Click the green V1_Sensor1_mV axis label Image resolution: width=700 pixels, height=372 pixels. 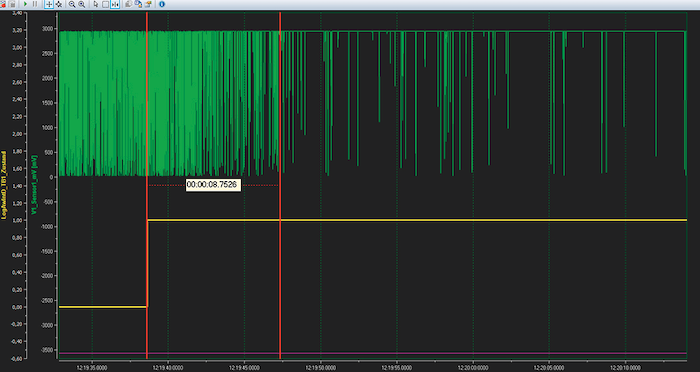(x=34, y=184)
